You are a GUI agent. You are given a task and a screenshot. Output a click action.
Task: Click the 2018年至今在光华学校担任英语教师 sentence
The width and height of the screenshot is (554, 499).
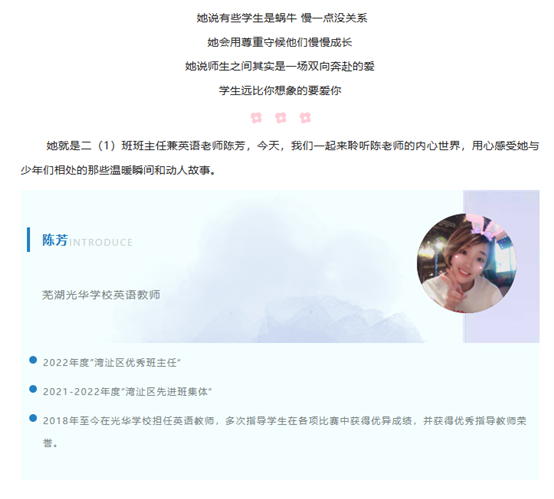point(285,432)
